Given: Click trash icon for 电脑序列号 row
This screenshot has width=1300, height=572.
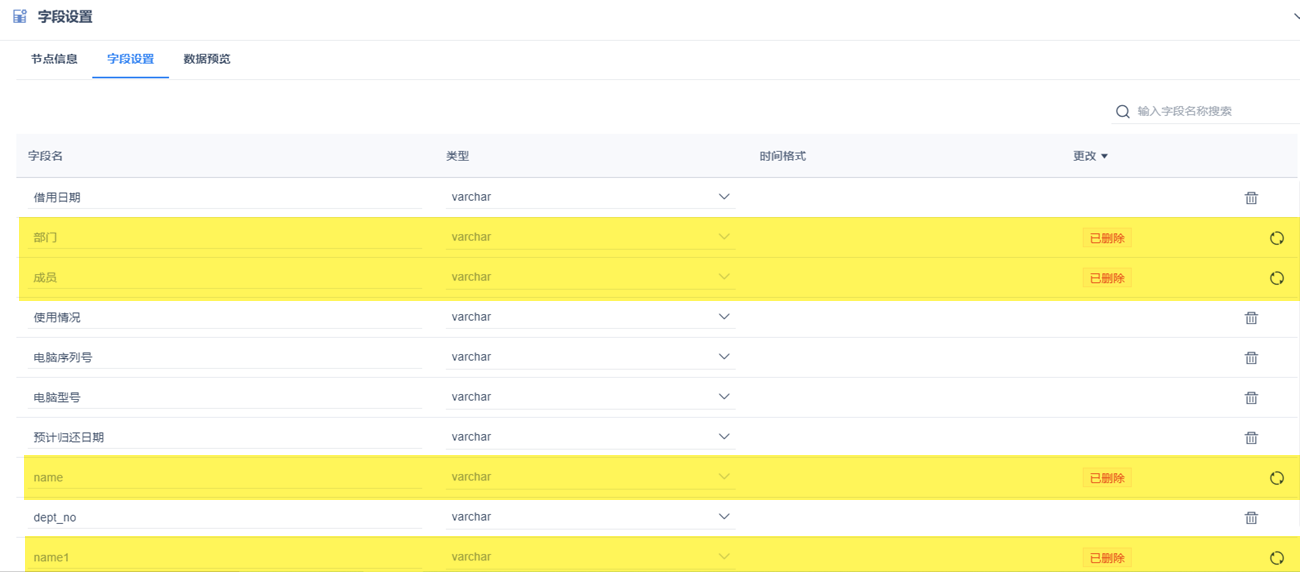Looking at the screenshot, I should click(1251, 358).
